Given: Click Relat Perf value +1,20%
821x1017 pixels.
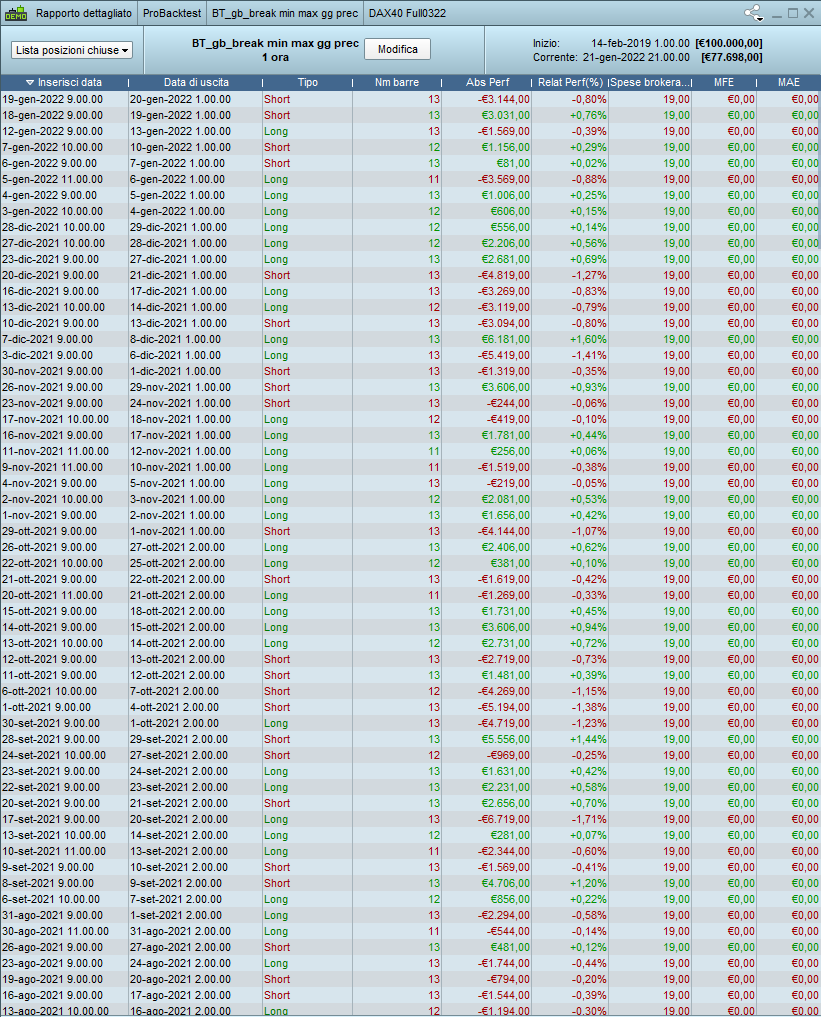Looking at the screenshot, I should pyautogui.click(x=588, y=883).
